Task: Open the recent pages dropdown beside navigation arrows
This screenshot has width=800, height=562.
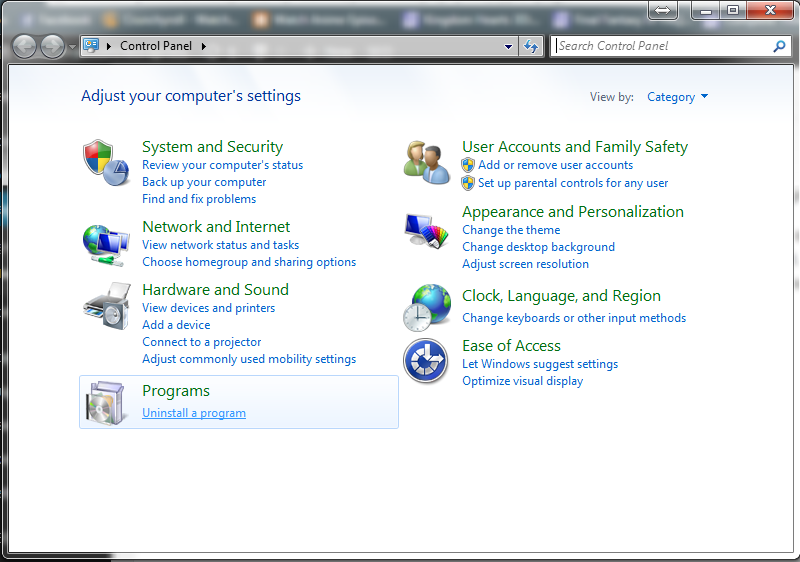Action: click(x=72, y=47)
